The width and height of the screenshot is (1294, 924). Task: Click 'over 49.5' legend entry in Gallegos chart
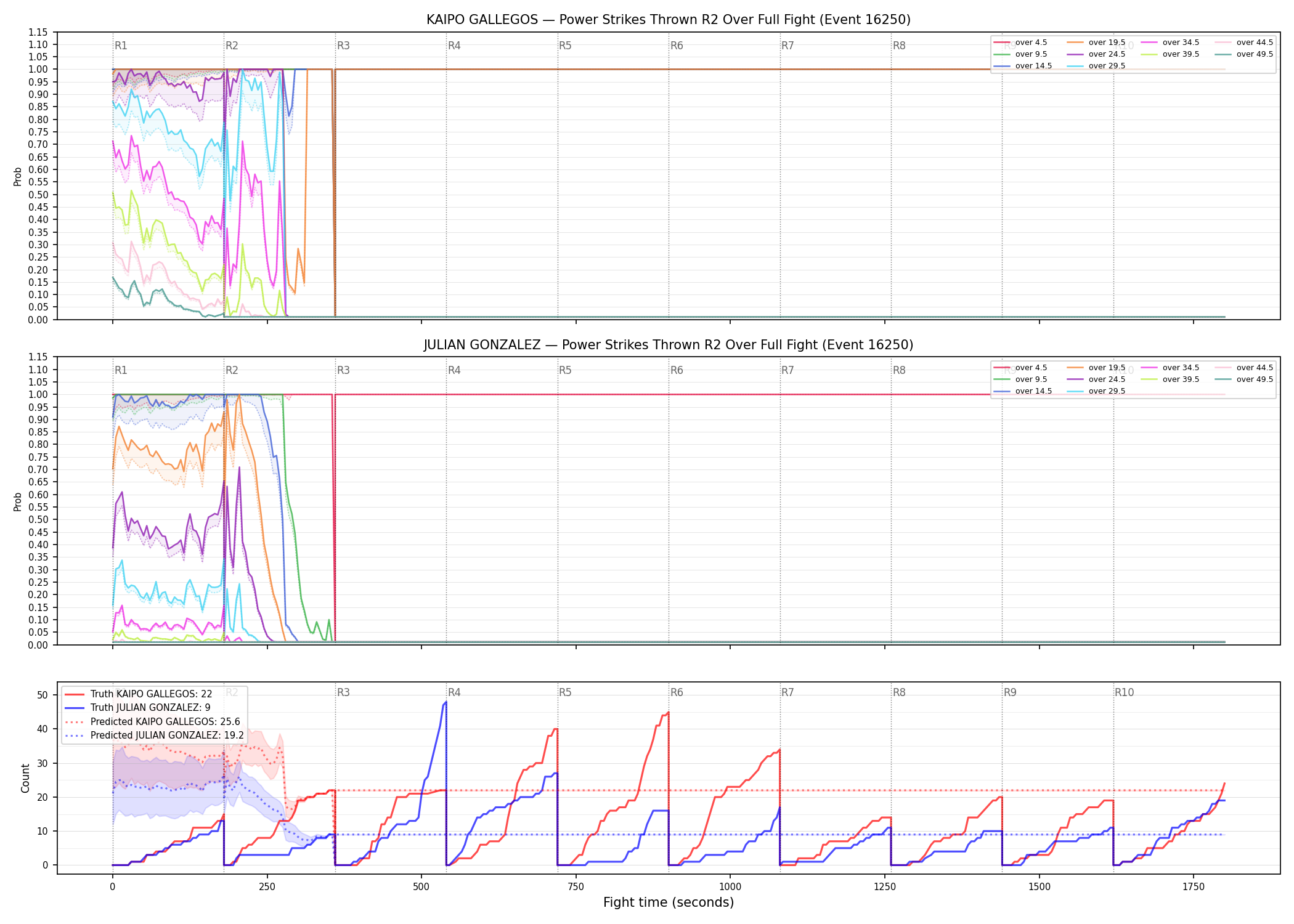click(x=1244, y=54)
